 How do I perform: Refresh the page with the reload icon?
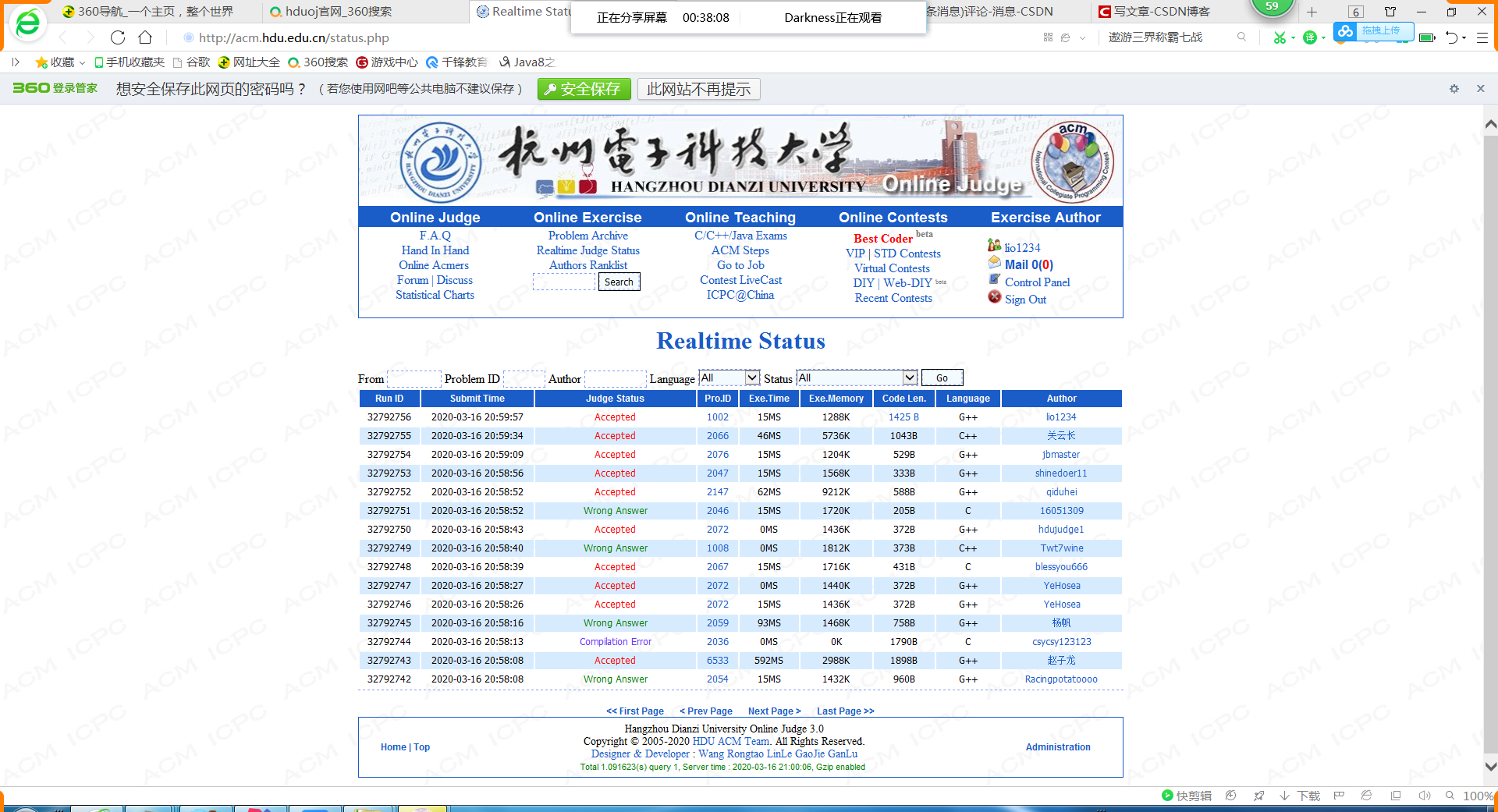118,37
